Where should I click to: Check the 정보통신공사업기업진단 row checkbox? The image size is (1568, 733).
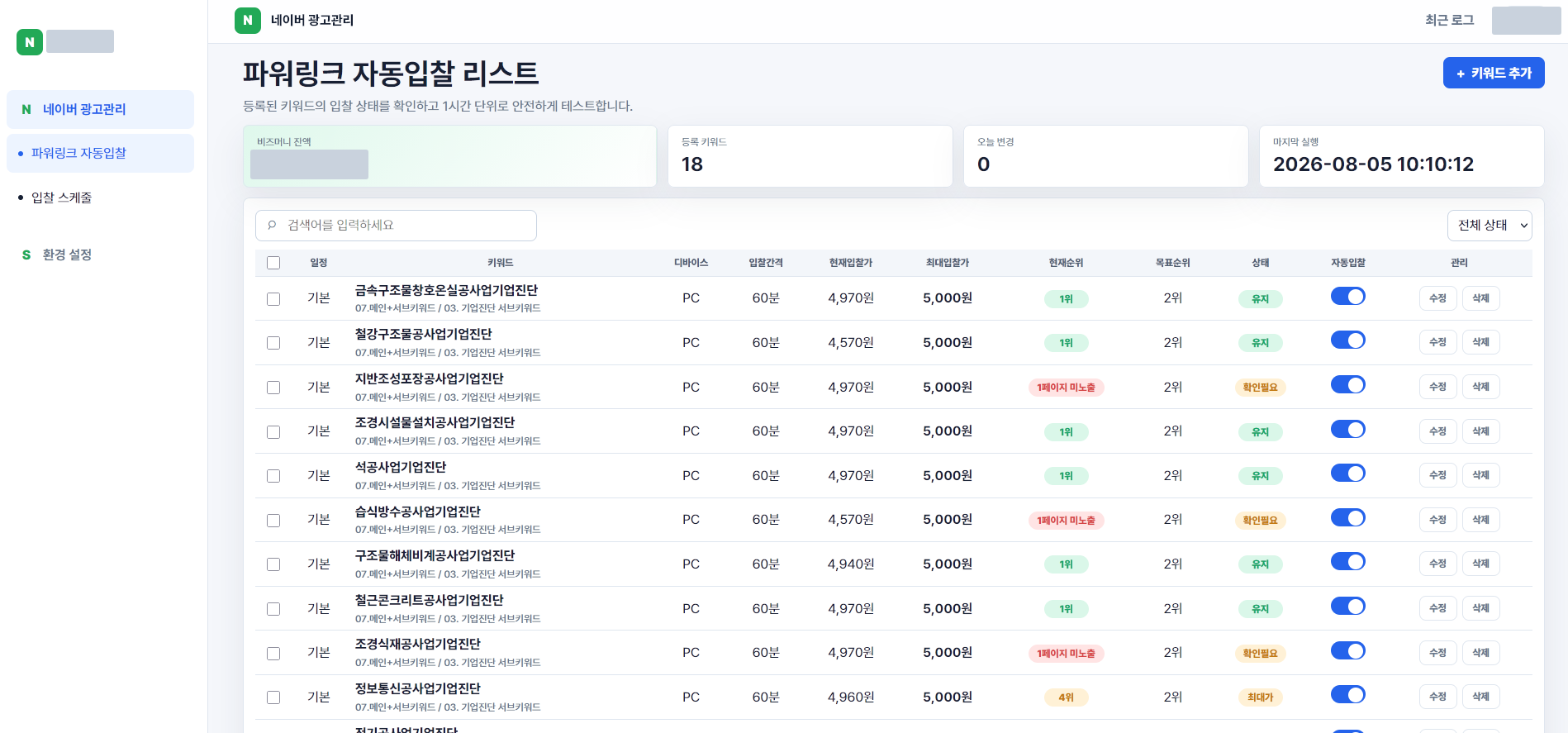[273, 697]
